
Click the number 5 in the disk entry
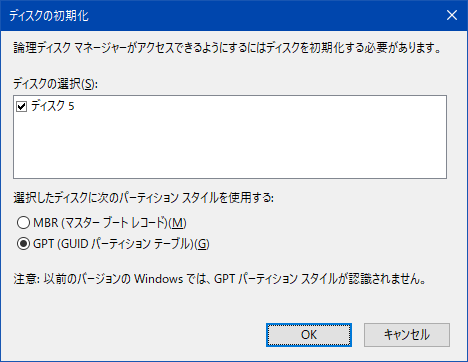71,106
